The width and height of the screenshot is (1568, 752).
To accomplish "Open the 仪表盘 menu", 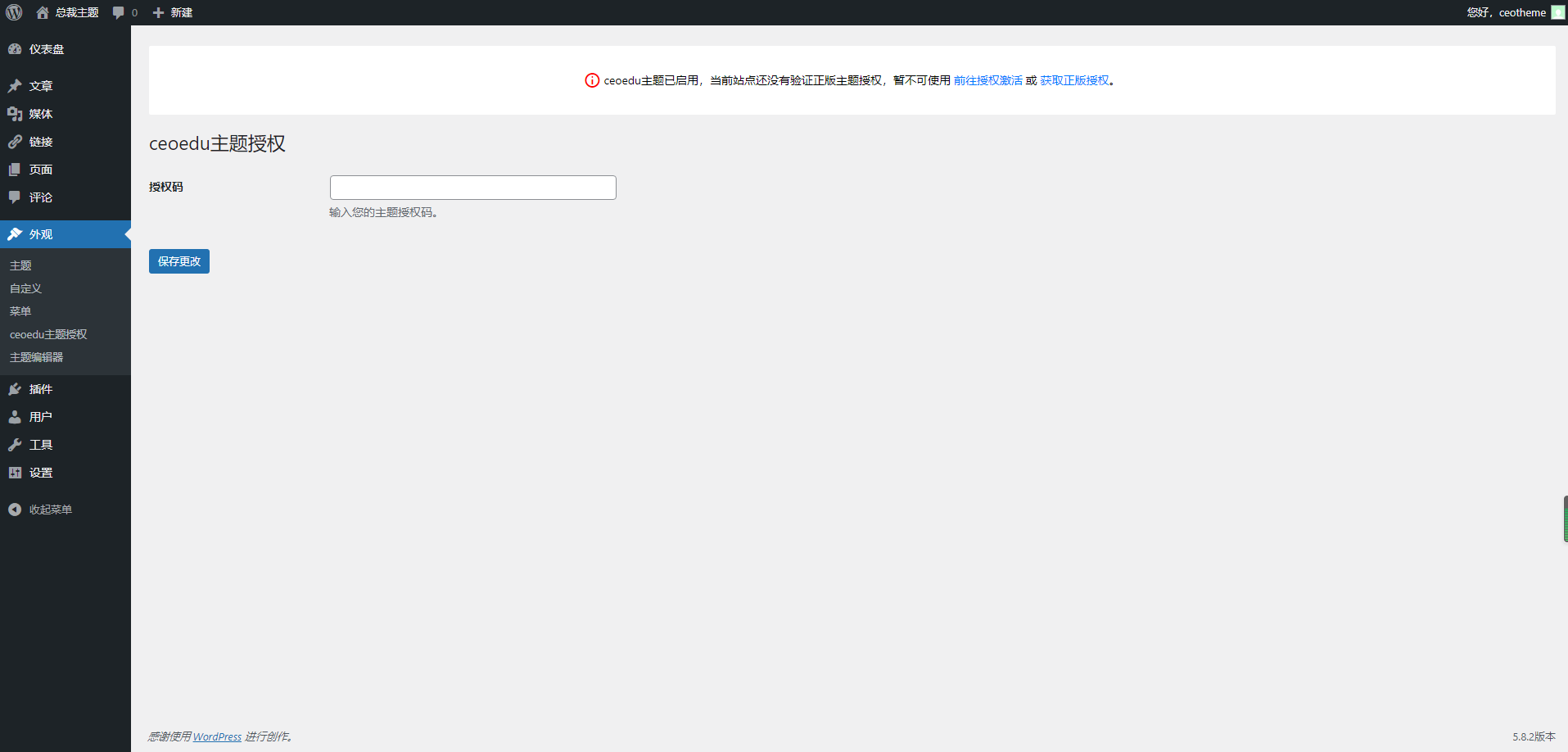I will pos(66,49).
